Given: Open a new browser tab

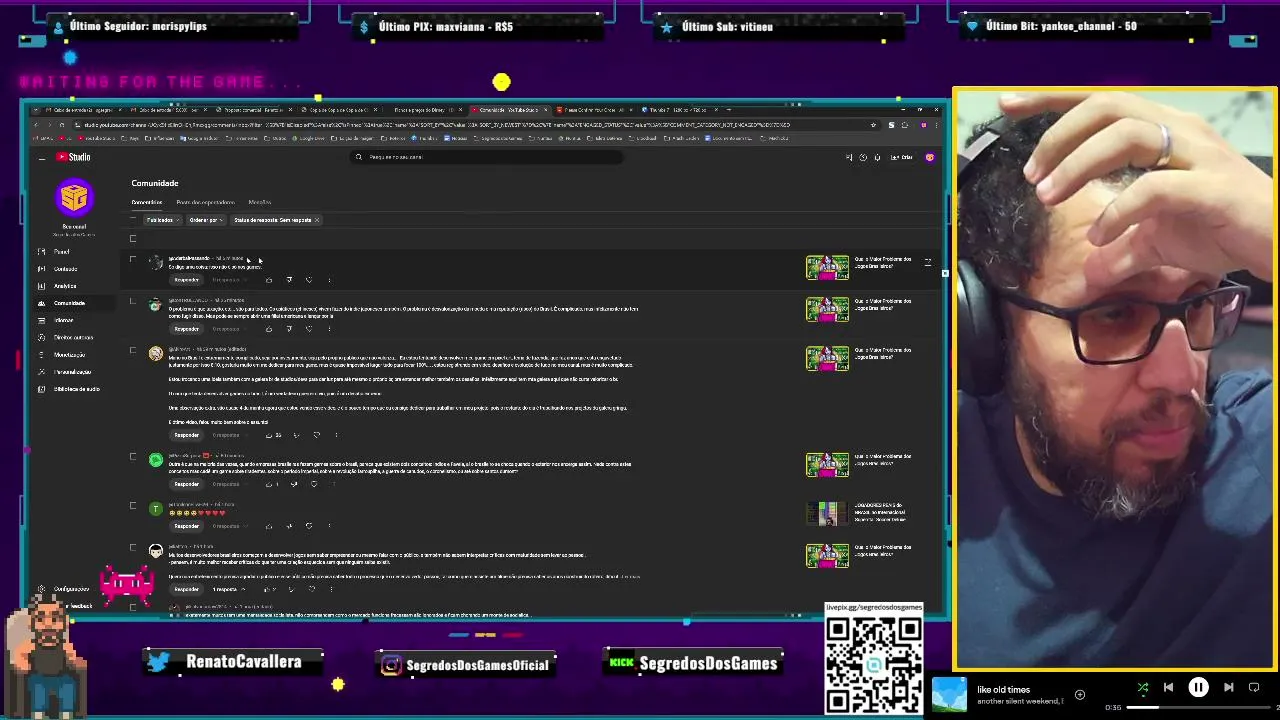Looking at the screenshot, I should 729,110.
